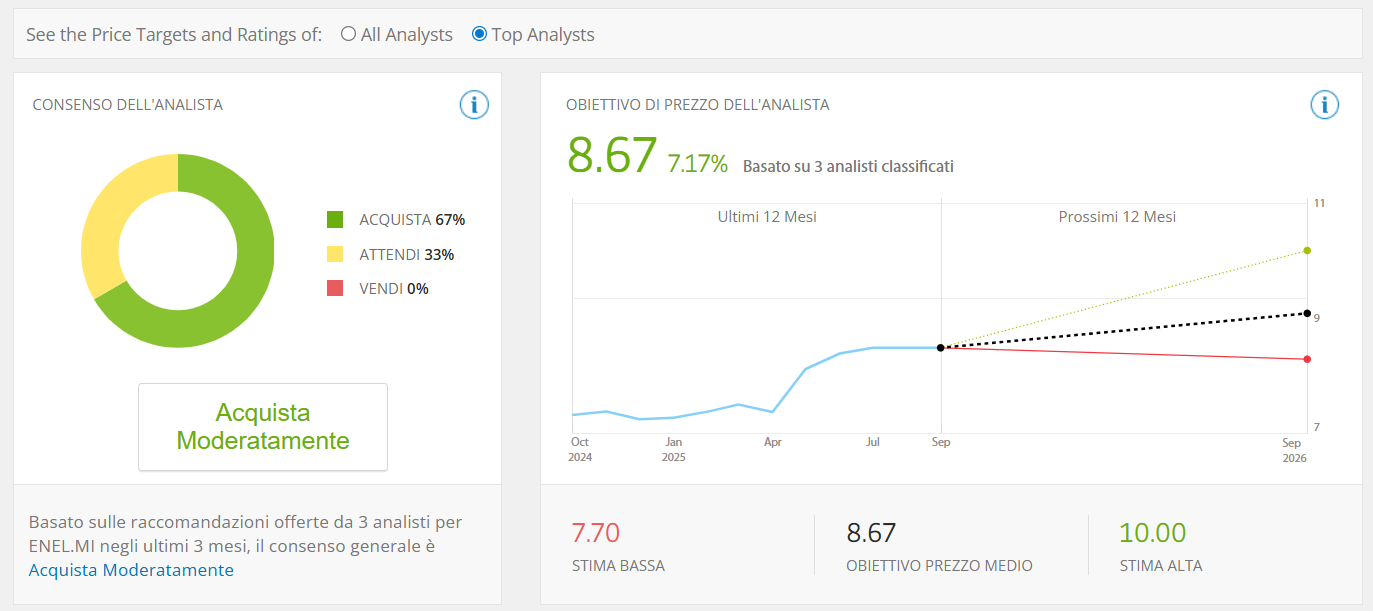The width and height of the screenshot is (1373, 611).
Task: Click the 8.67 Obiettivo Prezzo Medio value
Action: tap(871, 533)
